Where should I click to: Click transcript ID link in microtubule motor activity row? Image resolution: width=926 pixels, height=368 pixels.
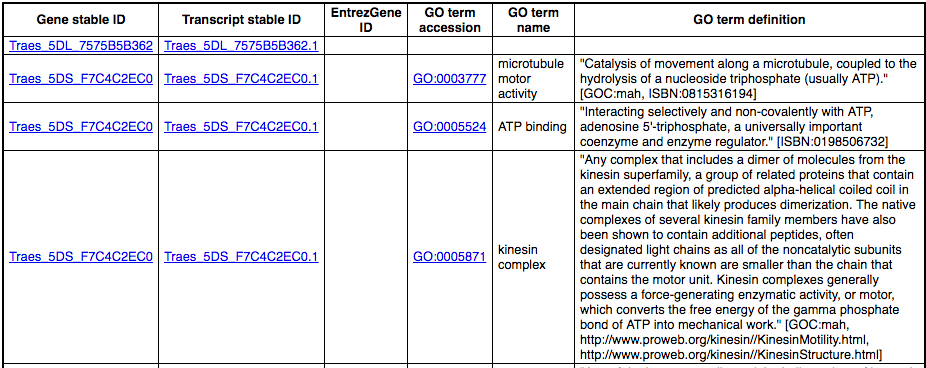tap(241, 79)
